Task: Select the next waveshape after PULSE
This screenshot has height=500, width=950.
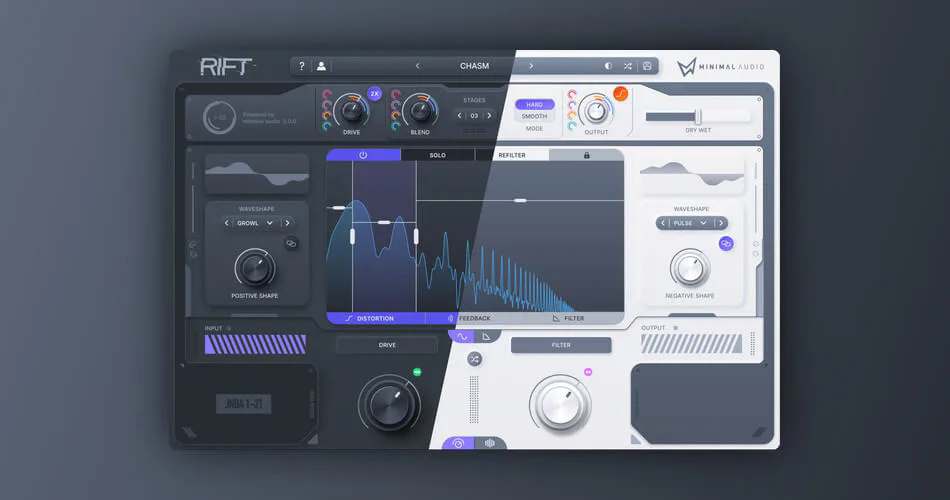Action: pos(721,223)
